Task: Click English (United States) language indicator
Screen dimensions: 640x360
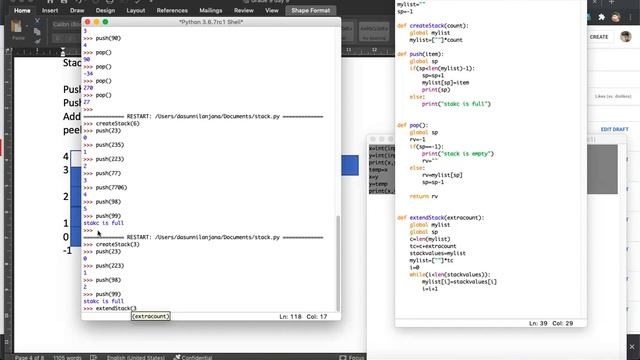Action: pyautogui.click(x=136, y=358)
